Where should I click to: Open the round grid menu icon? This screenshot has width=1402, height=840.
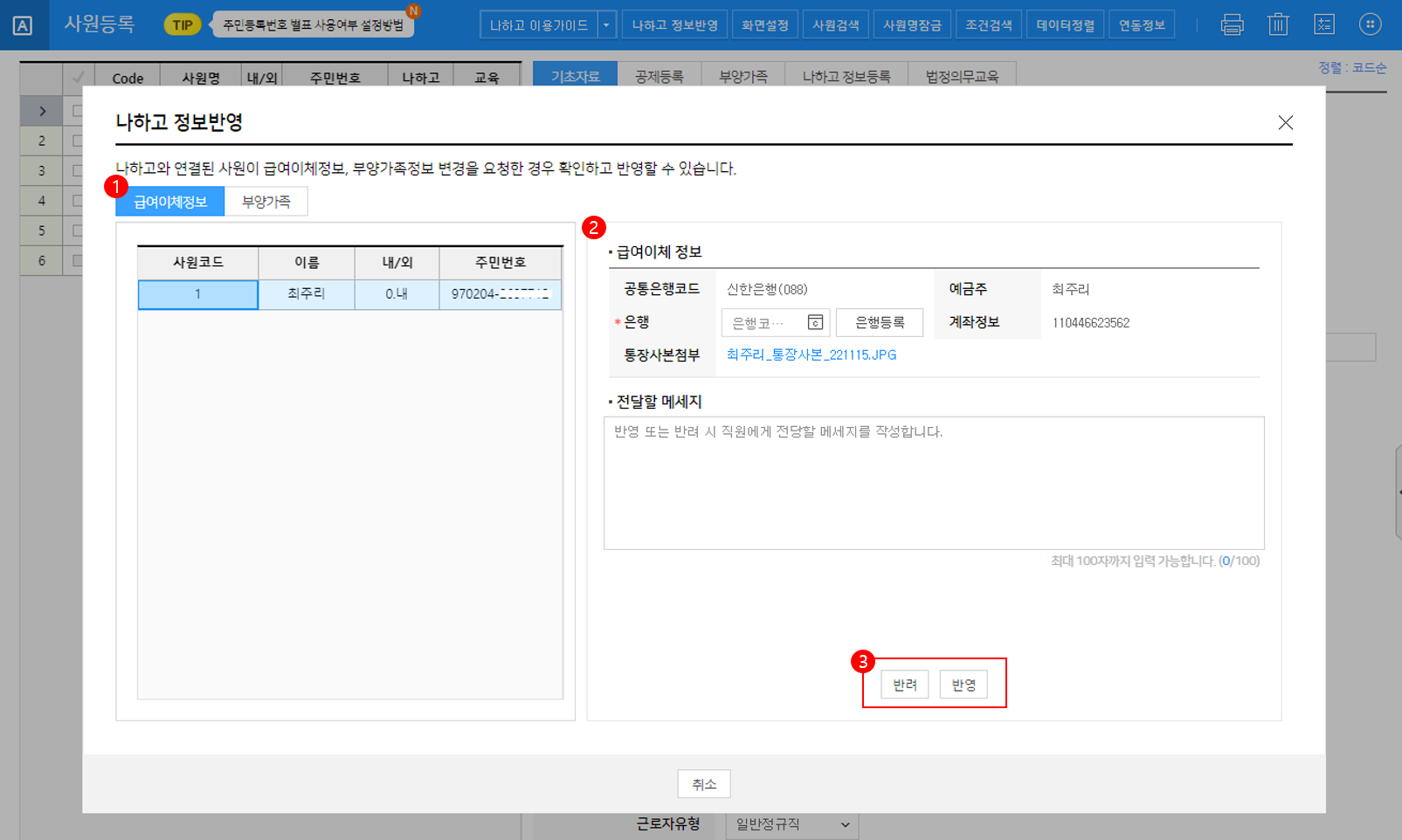(1370, 24)
